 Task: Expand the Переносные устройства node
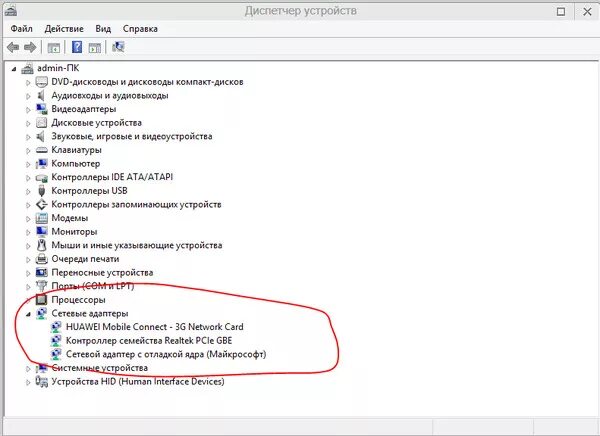[28, 273]
